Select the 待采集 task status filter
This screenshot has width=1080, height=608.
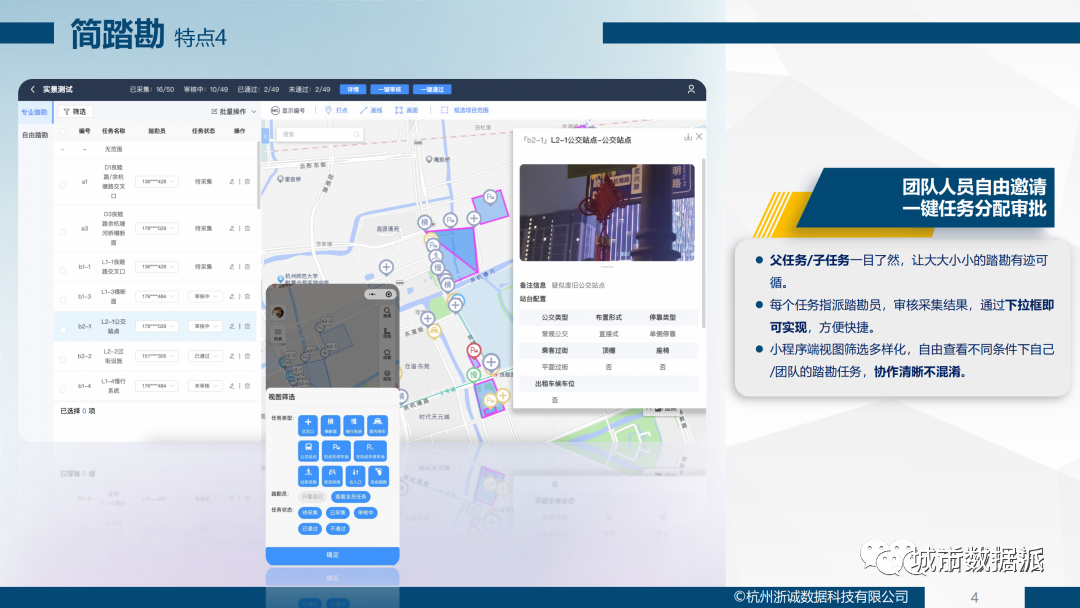coord(309,513)
